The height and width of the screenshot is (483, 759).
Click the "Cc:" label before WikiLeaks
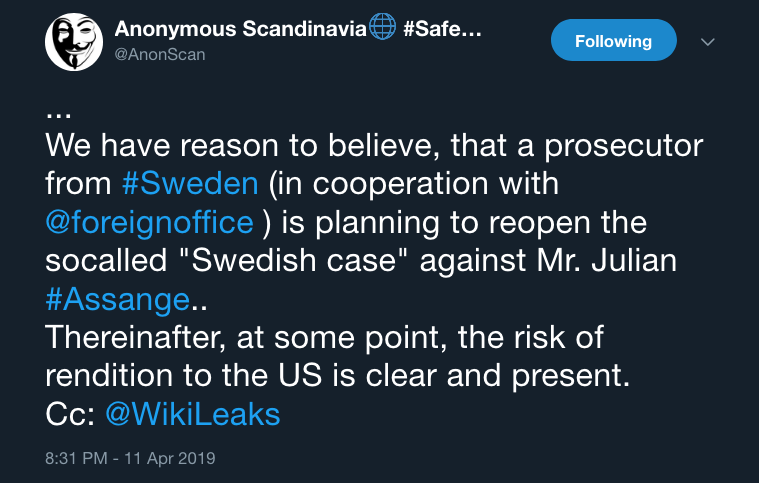70,414
